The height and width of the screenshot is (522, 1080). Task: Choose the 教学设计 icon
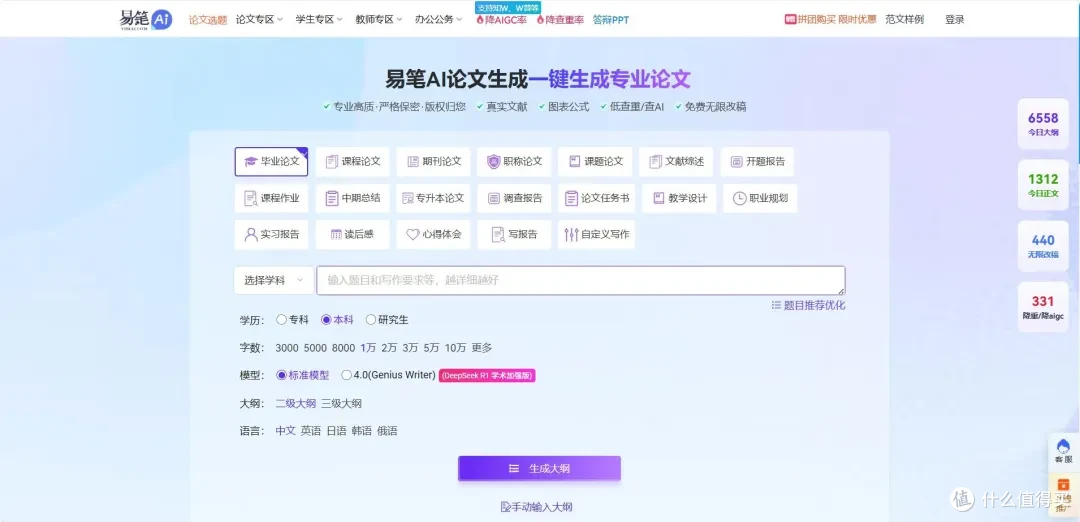658,198
